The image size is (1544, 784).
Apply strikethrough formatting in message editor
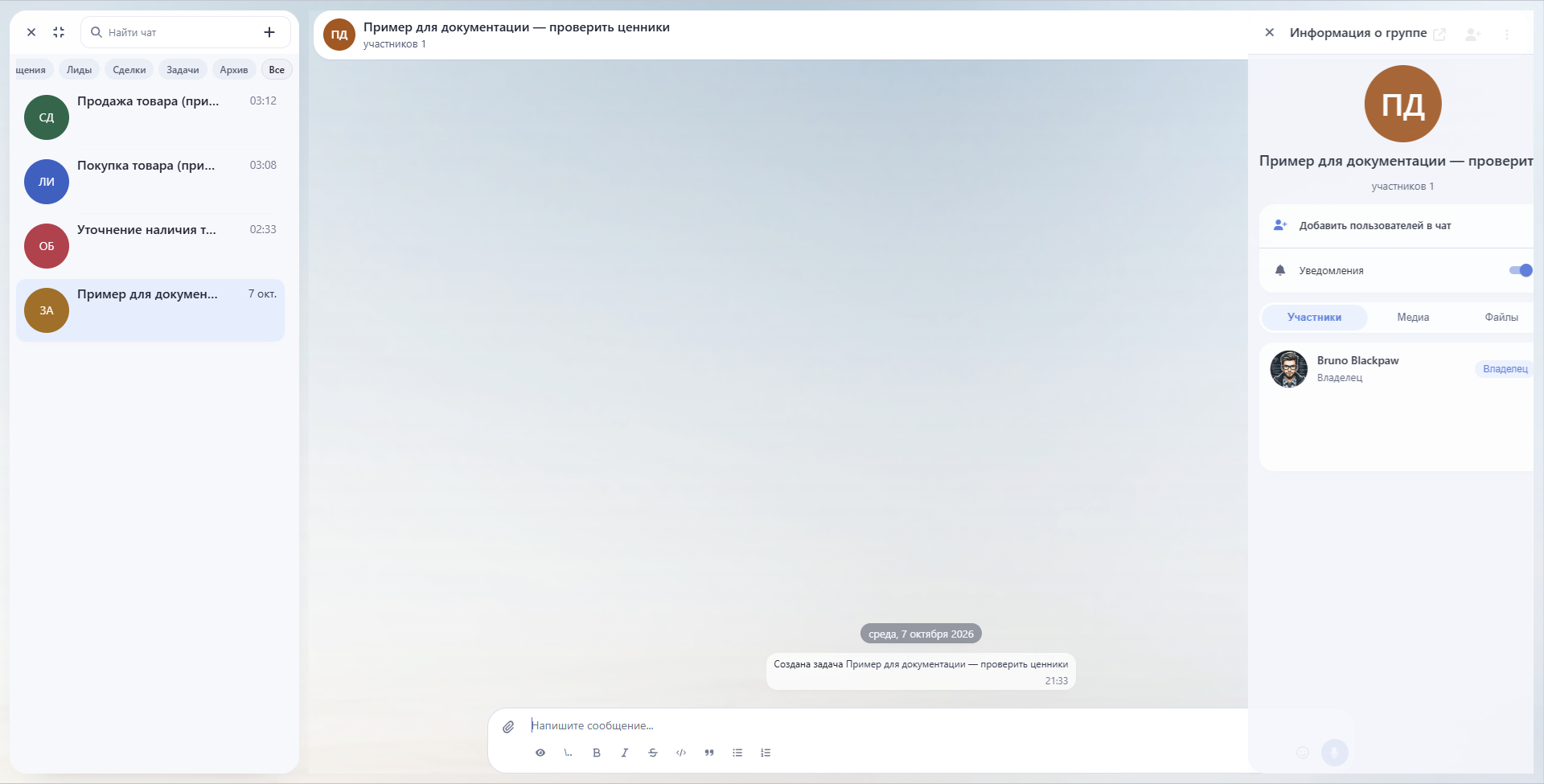click(653, 753)
